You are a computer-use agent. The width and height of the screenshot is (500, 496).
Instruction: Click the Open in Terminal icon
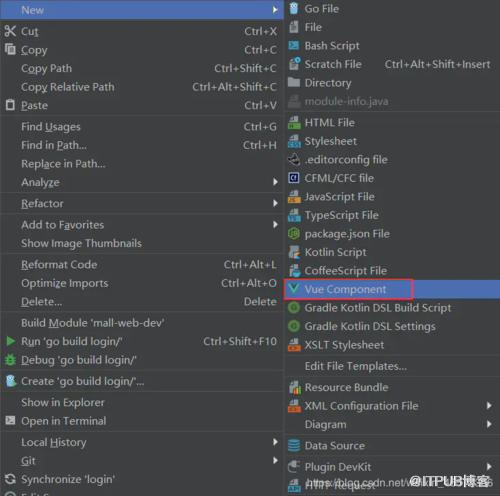[x=10, y=420]
